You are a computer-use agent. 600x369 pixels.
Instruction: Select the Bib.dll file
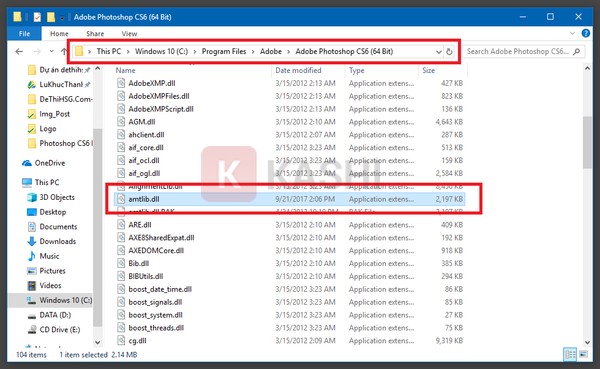click(139, 263)
